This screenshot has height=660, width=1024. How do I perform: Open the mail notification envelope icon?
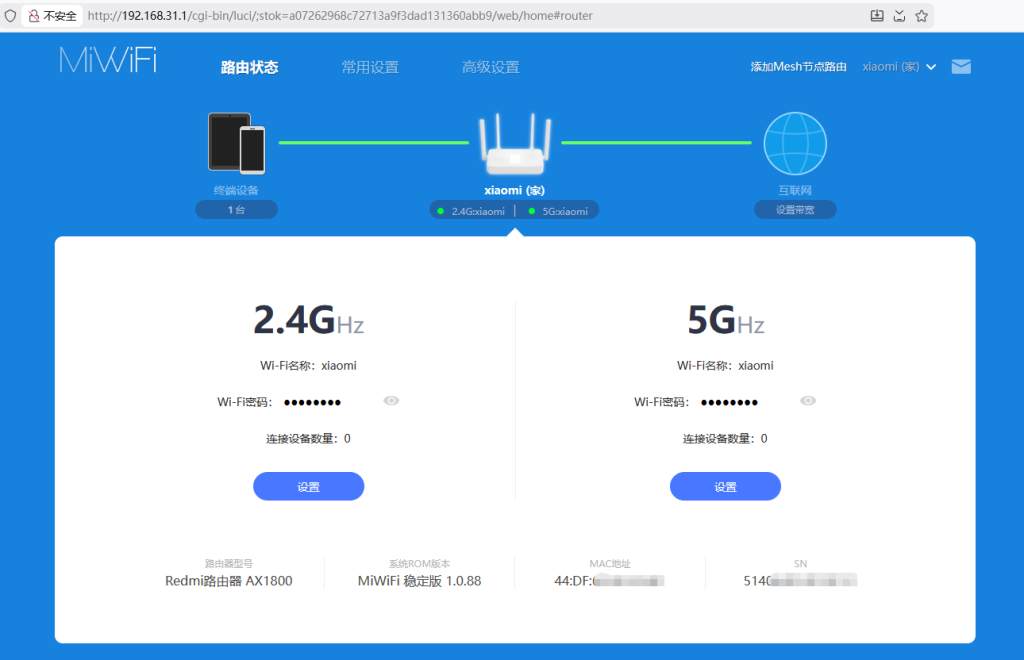(x=961, y=66)
